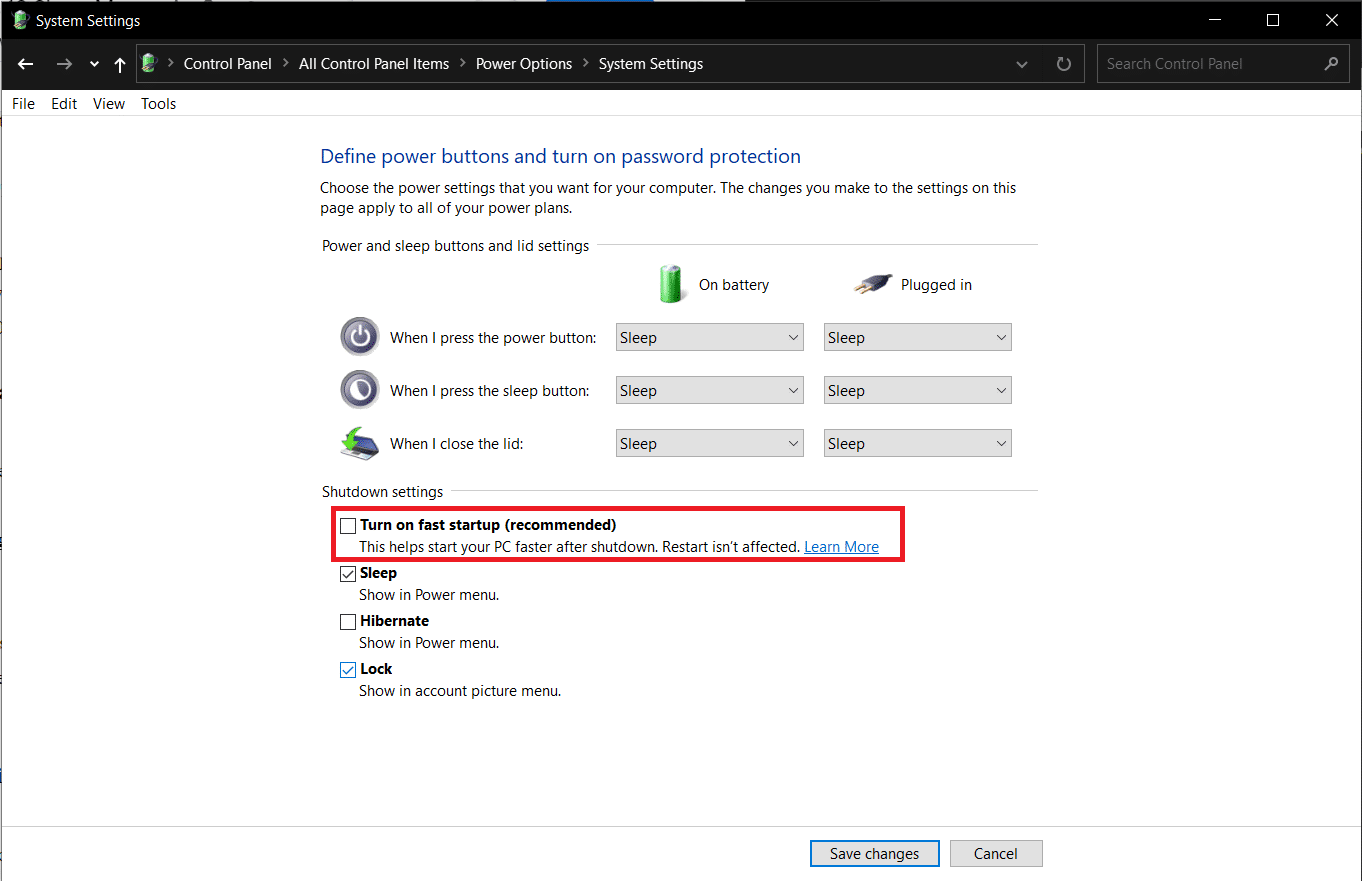Viewport: 1362px width, 881px height.
Task: Open power button Plugged in dropdown
Action: pyautogui.click(x=918, y=338)
